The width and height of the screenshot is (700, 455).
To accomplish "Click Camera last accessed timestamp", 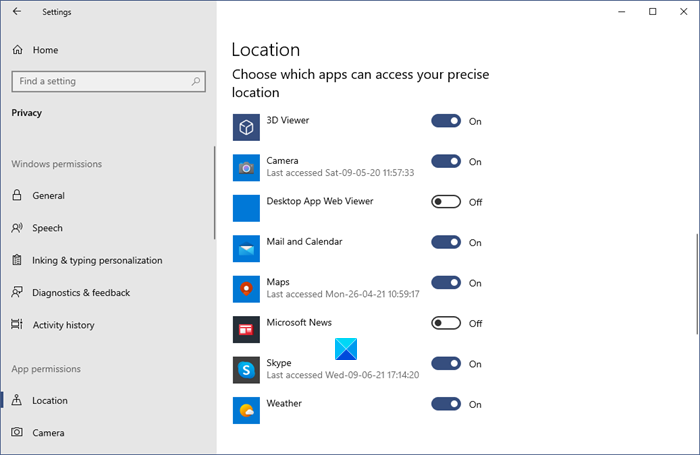I will pos(340,173).
